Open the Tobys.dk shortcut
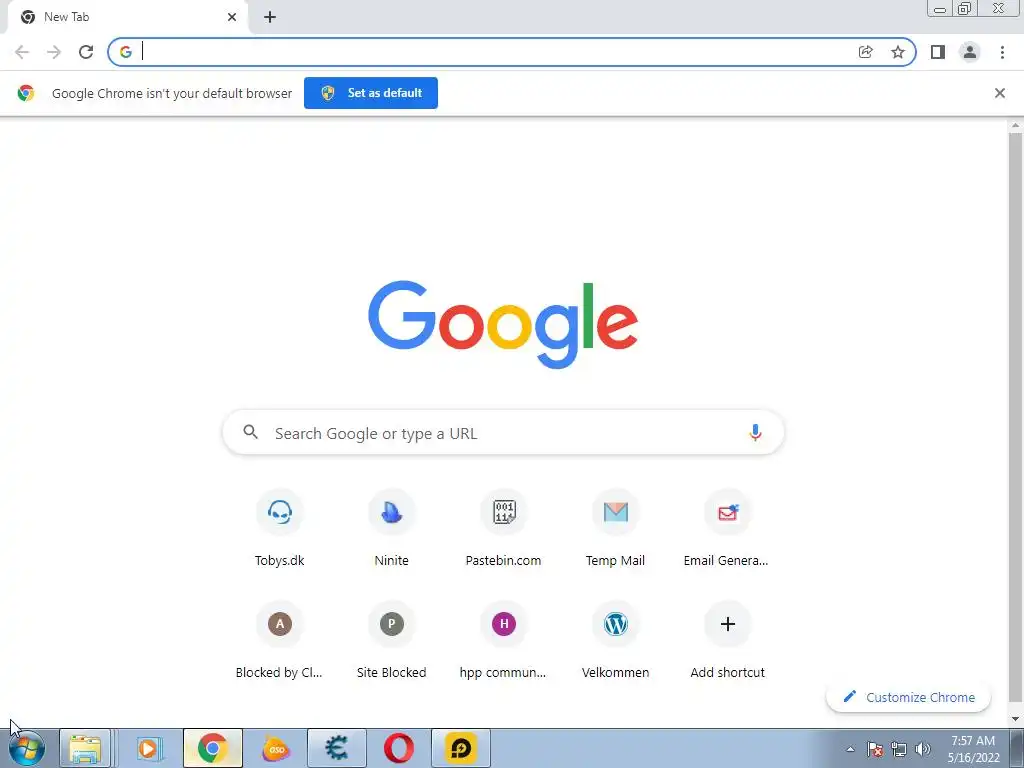The height and width of the screenshot is (768, 1024). tap(280, 528)
